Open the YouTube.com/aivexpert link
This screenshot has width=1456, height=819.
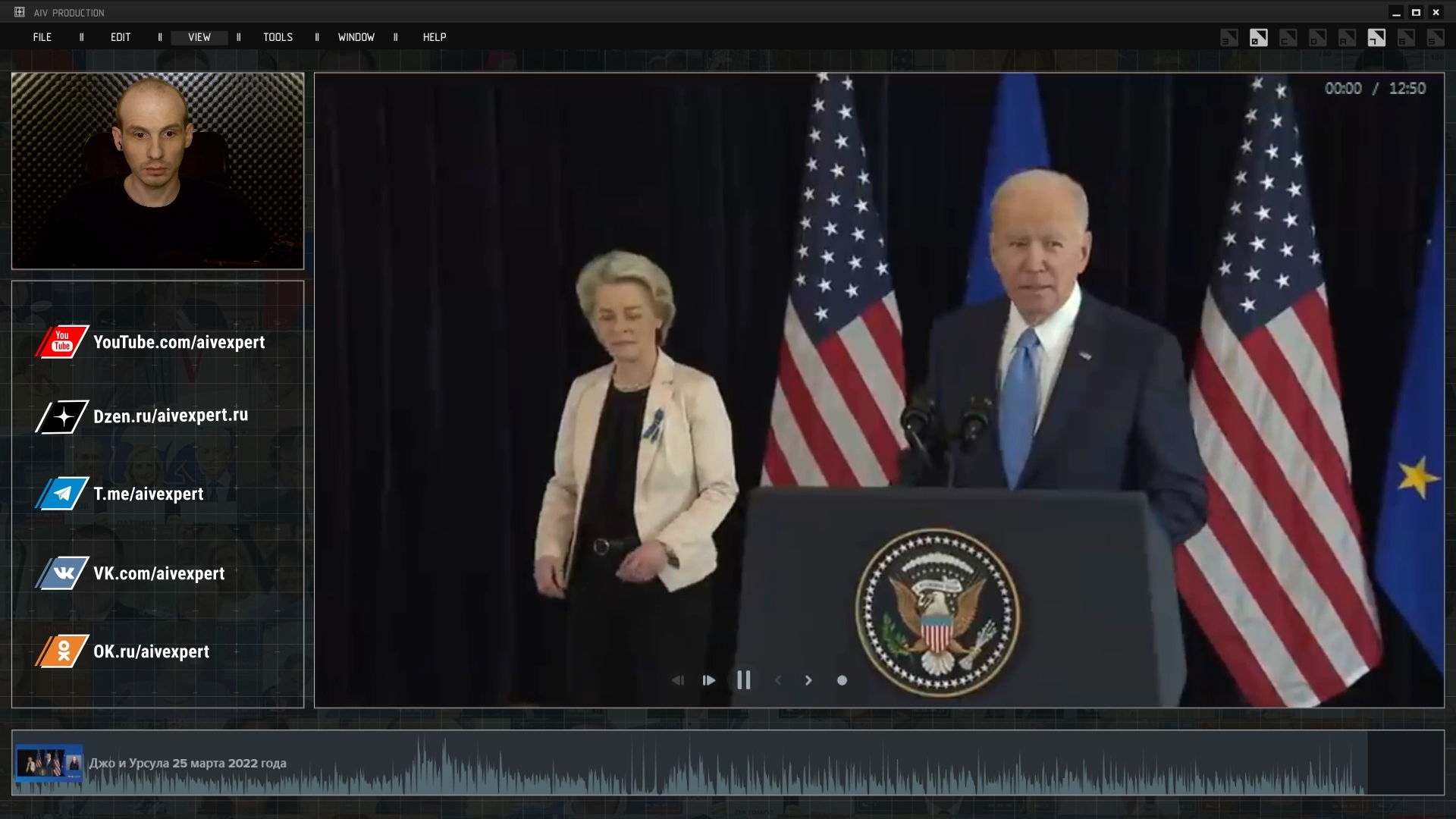179,342
